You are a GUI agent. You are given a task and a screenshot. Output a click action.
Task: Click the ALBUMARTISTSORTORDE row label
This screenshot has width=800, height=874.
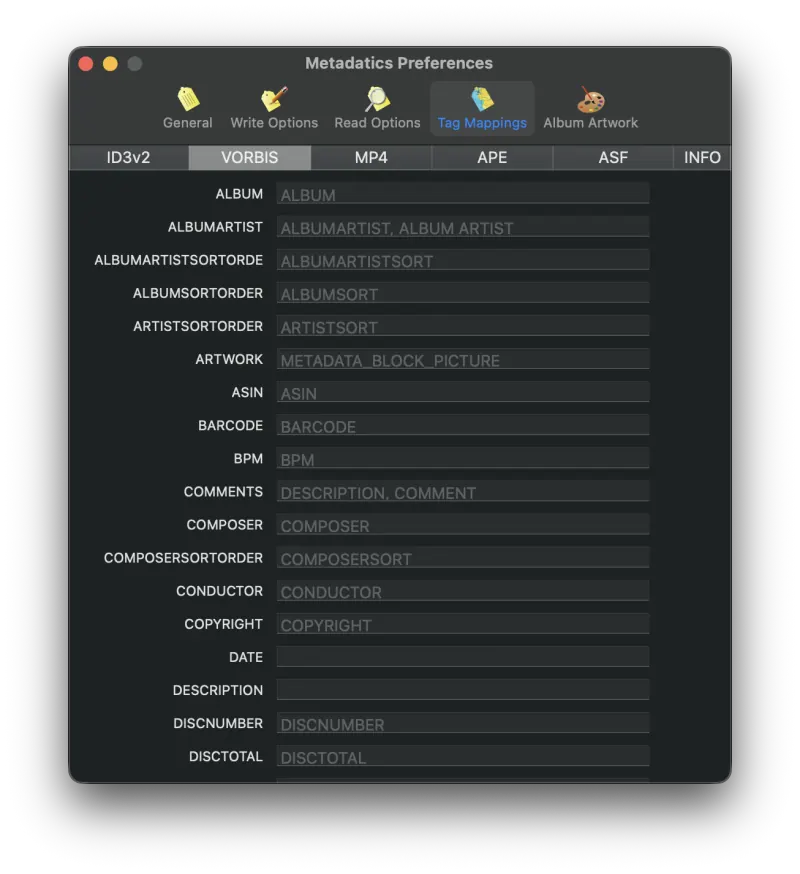click(x=178, y=260)
